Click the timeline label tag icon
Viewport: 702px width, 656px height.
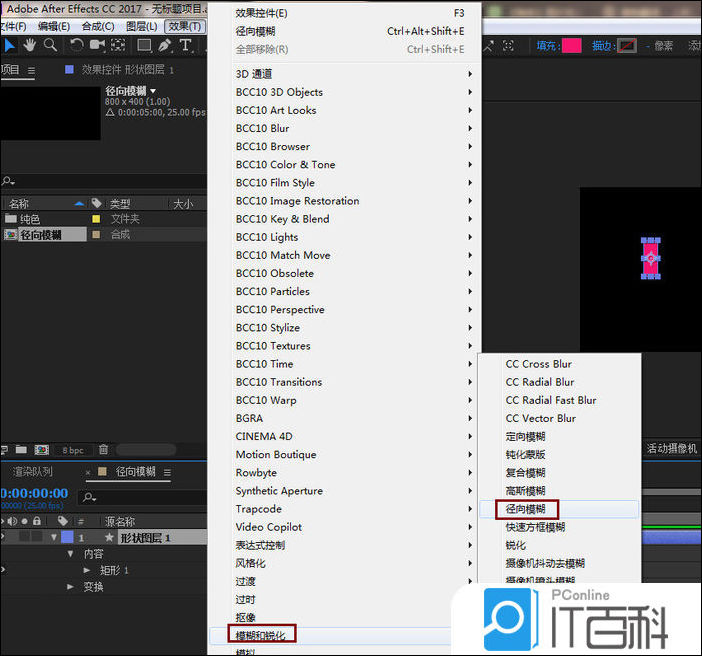pyautogui.click(x=63, y=521)
